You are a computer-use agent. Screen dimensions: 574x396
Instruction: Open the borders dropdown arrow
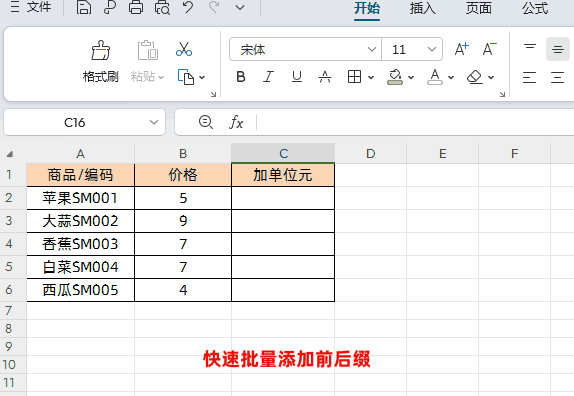(x=371, y=77)
